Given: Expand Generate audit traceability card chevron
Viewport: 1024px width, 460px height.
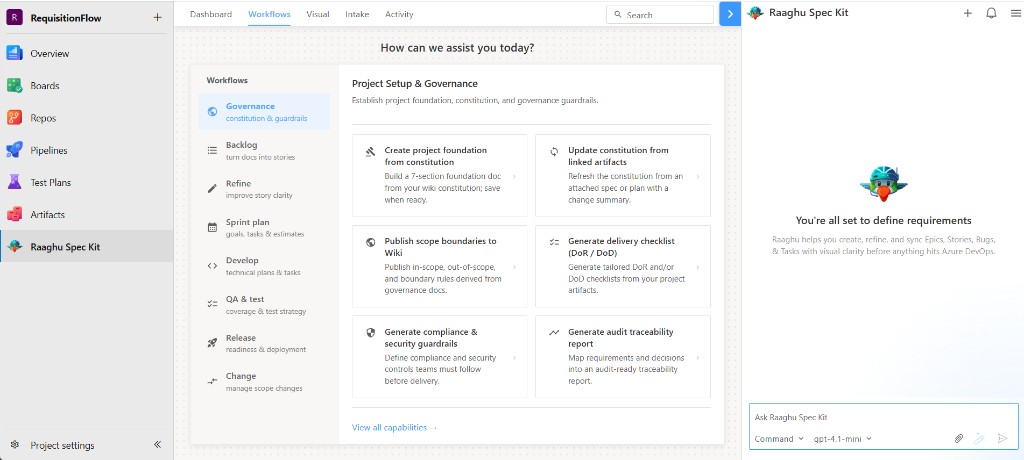Looking at the screenshot, I should click(698, 357).
